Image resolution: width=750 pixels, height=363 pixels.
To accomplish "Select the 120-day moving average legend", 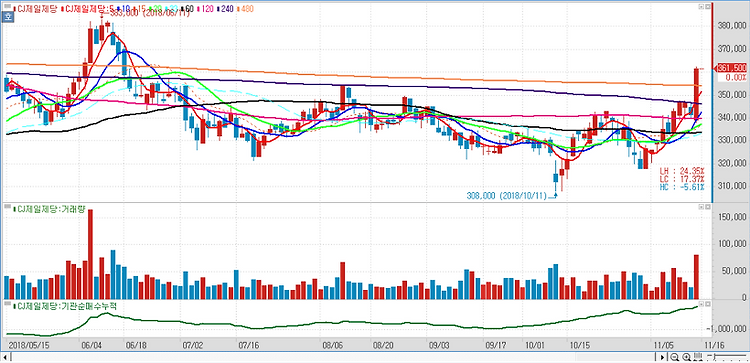I will click(206, 9).
